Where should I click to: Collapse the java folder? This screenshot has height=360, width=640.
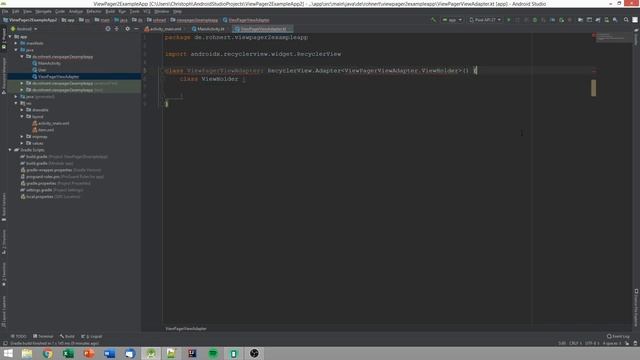tap(16, 50)
